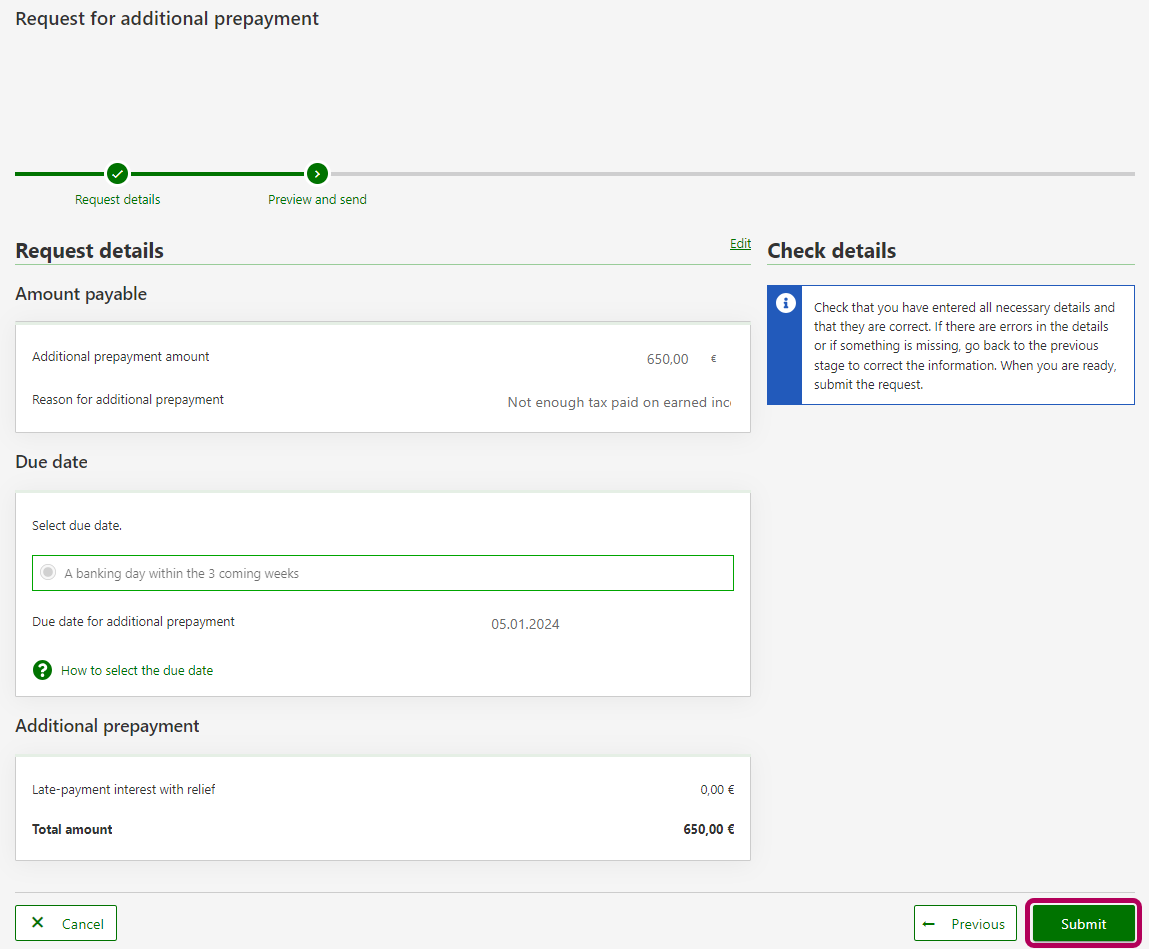Click the additional prepayment amount field 650,00
This screenshot has height=949, width=1149.
(x=667, y=359)
